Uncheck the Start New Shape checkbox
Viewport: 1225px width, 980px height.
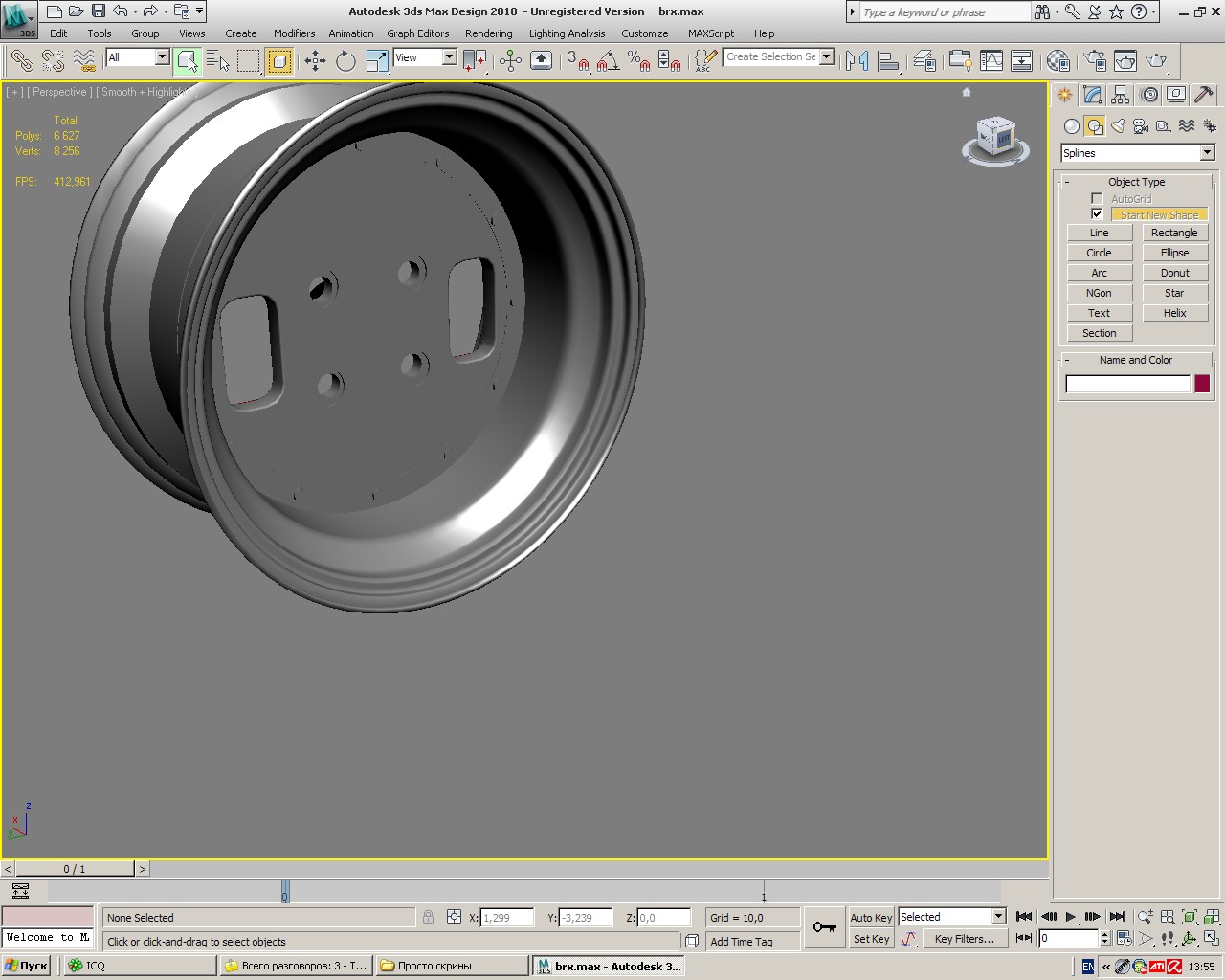(x=1097, y=214)
